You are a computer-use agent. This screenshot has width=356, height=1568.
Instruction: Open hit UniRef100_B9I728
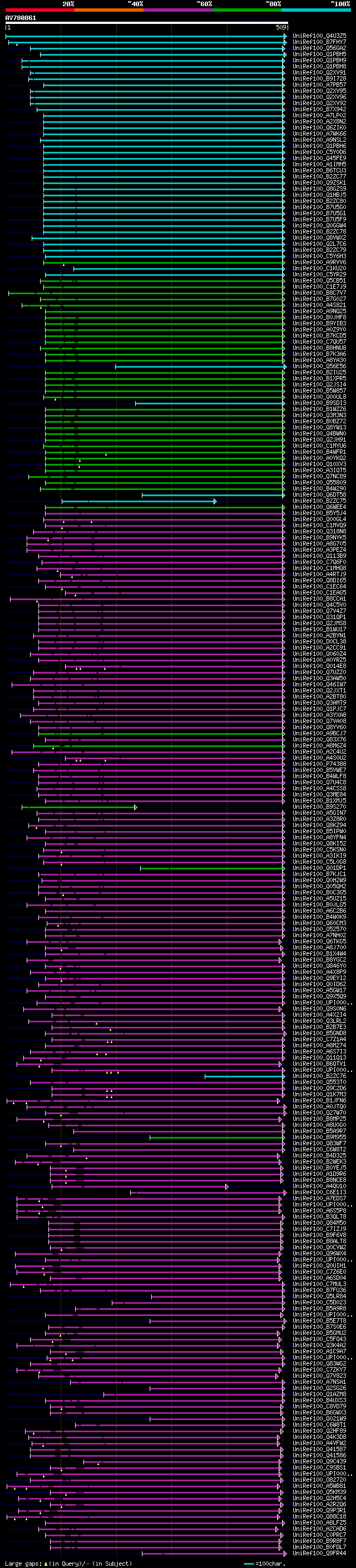click(319, 78)
